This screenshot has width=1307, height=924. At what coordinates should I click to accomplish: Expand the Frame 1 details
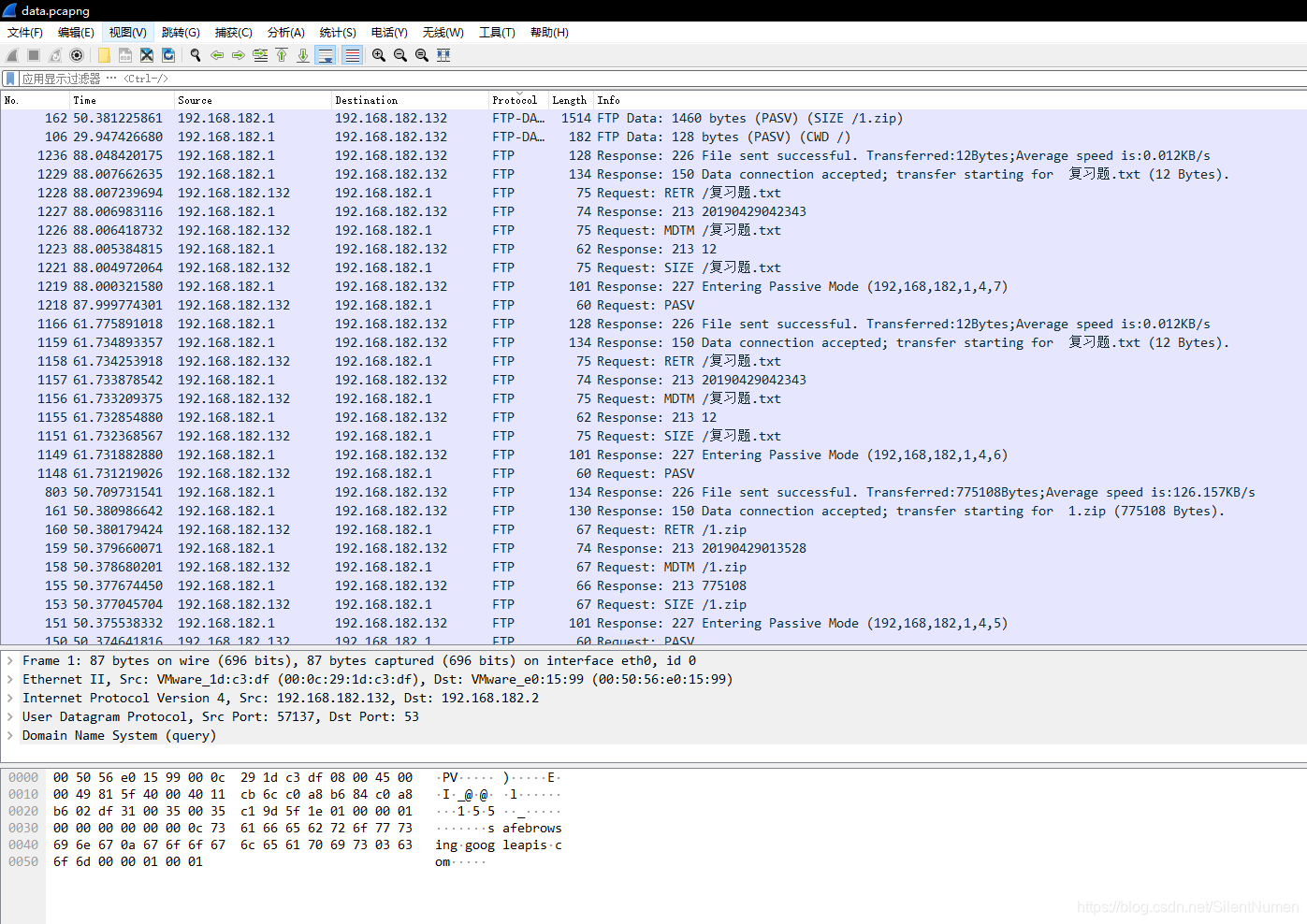click(x=10, y=660)
